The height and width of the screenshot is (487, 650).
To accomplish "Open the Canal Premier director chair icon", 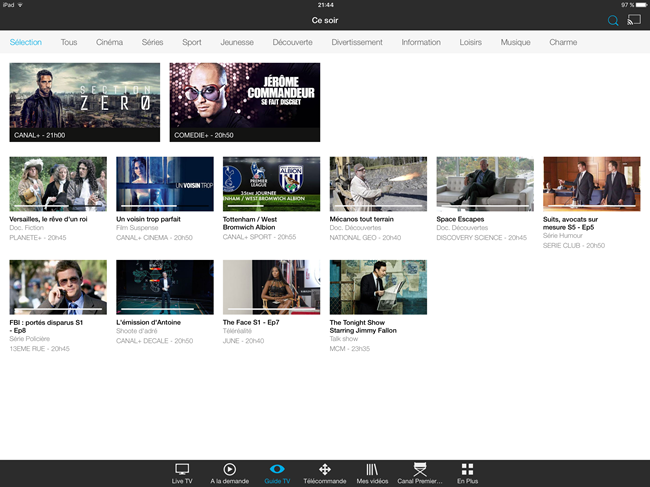I will pyautogui.click(x=420, y=469).
